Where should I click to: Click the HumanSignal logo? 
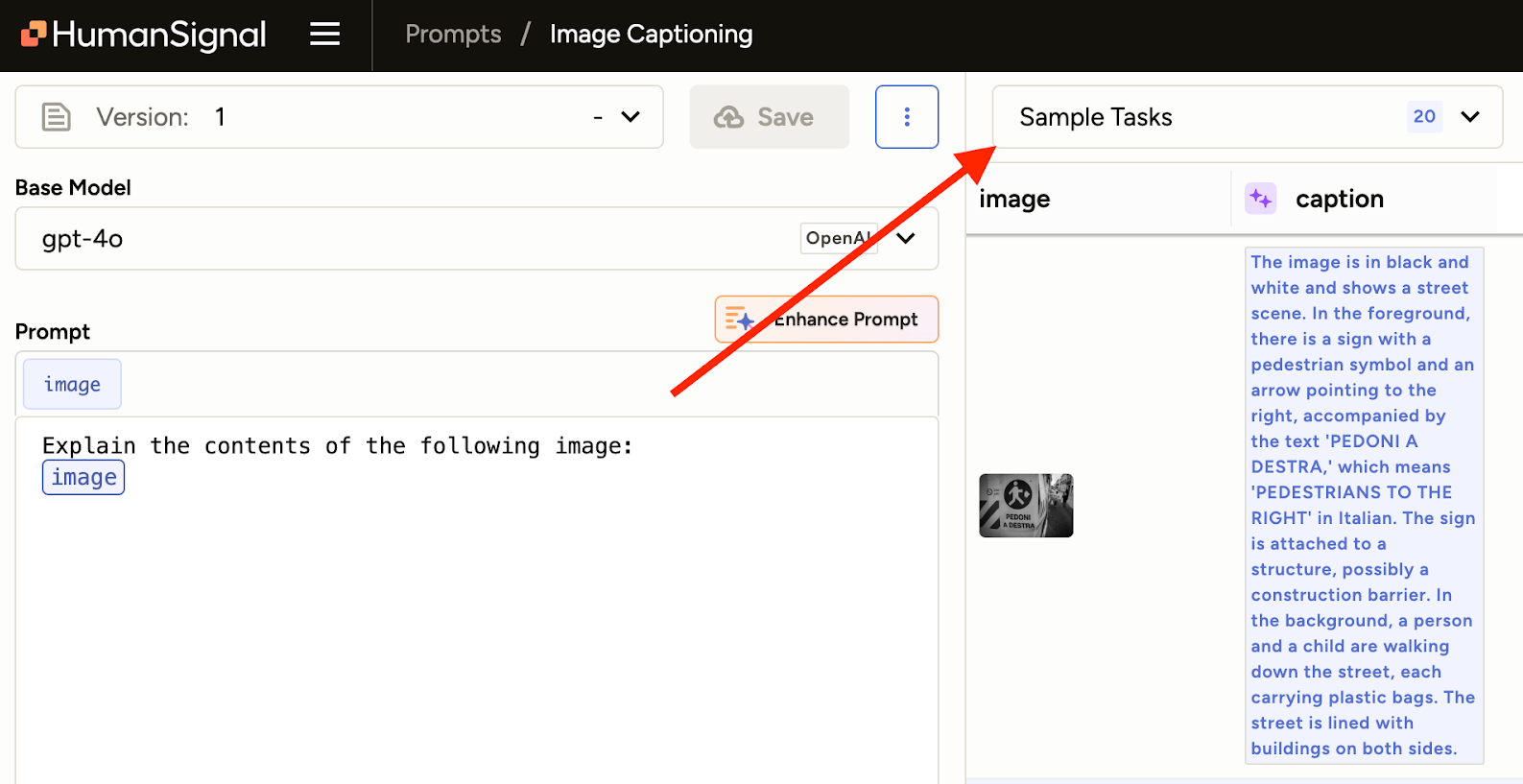point(143,36)
